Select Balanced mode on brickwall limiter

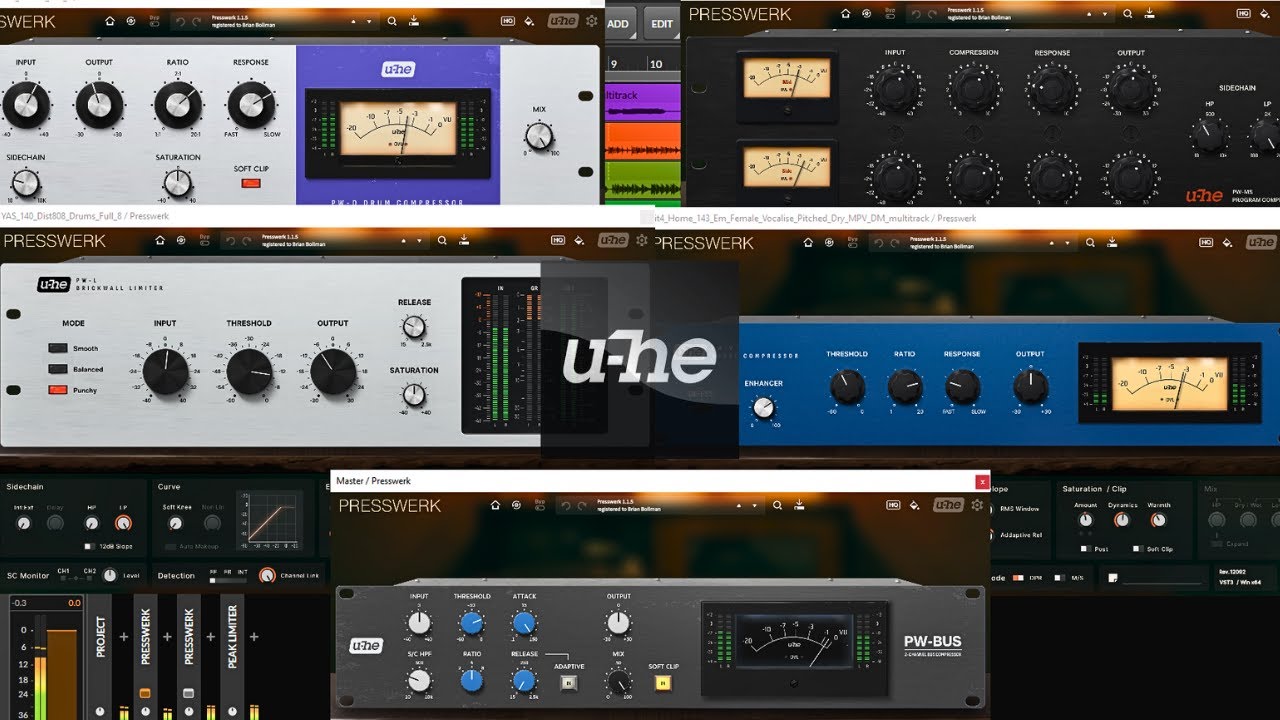pos(57,369)
